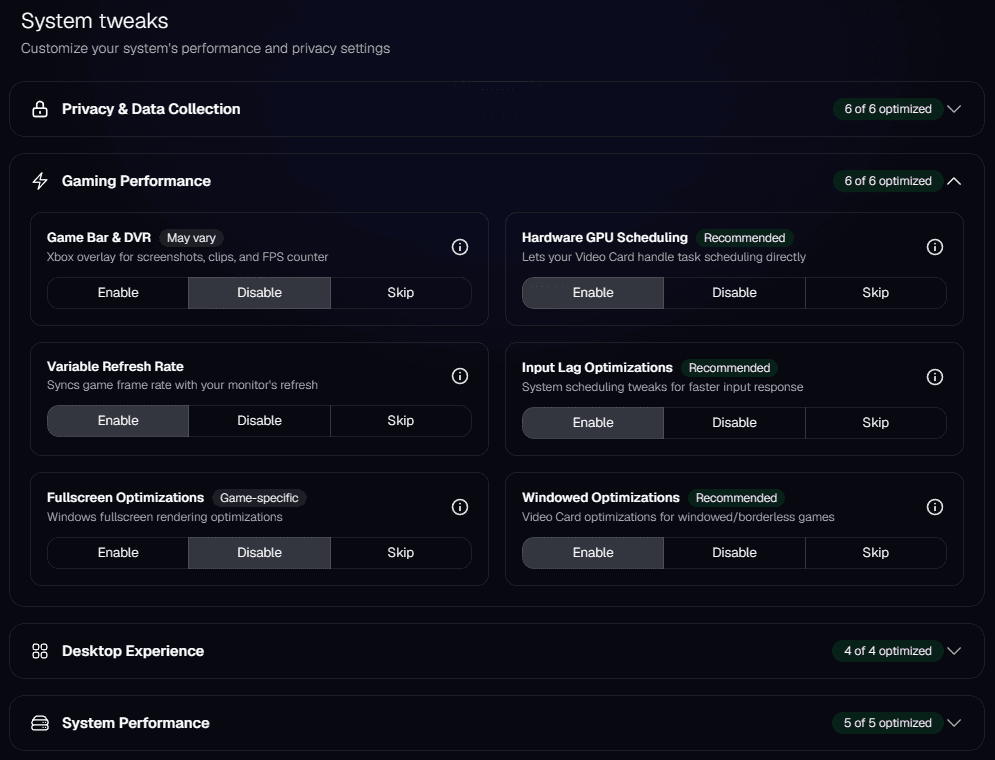Image resolution: width=995 pixels, height=760 pixels.
Task: Click 'Syncs game frame rate' description
Action: pos(182,385)
